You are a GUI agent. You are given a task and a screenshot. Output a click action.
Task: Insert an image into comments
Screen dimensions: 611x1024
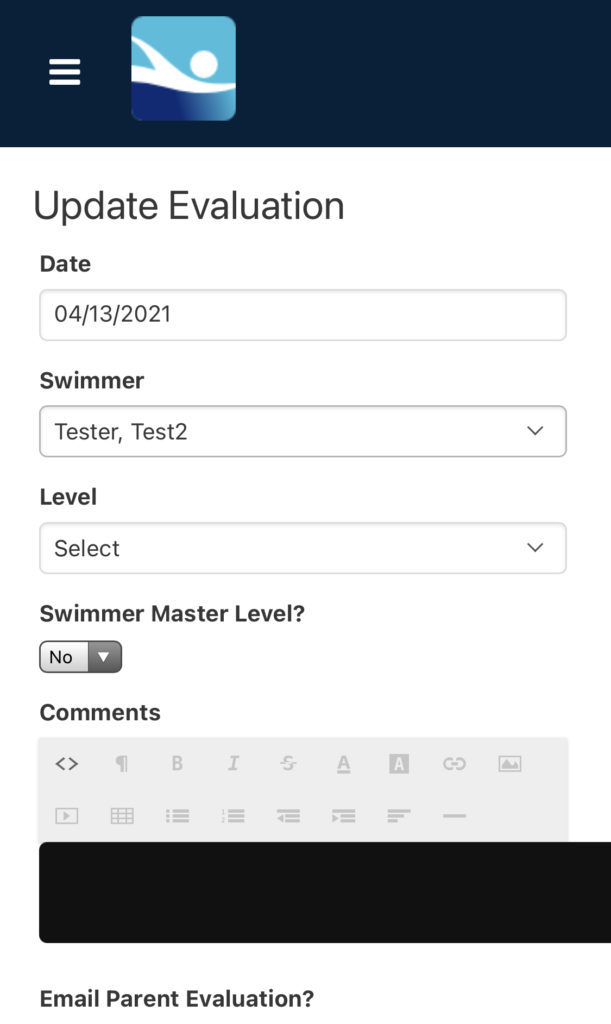click(x=510, y=763)
